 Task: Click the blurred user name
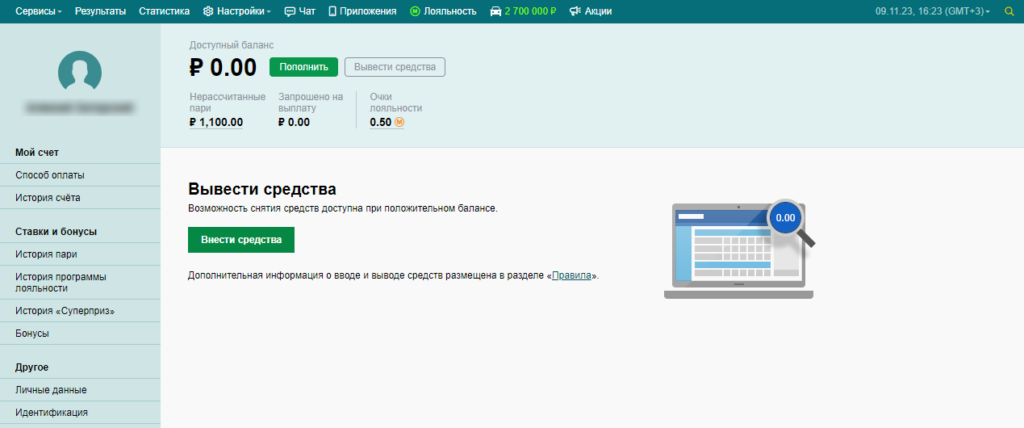click(80, 107)
